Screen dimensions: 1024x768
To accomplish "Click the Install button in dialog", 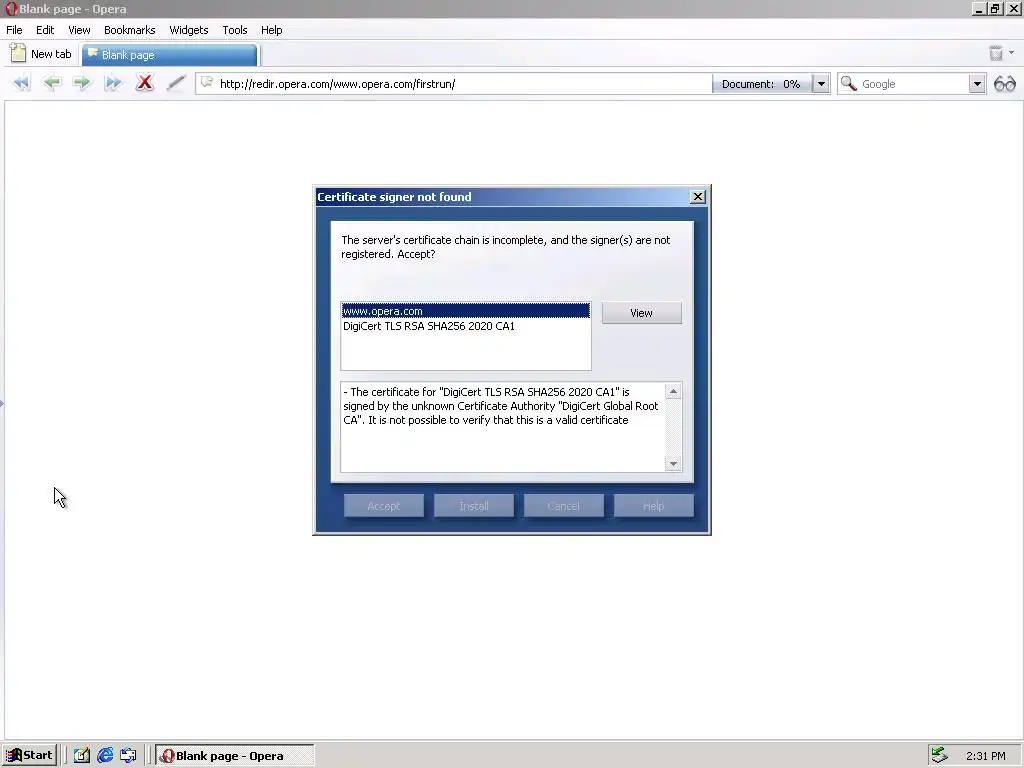I will point(474,506).
